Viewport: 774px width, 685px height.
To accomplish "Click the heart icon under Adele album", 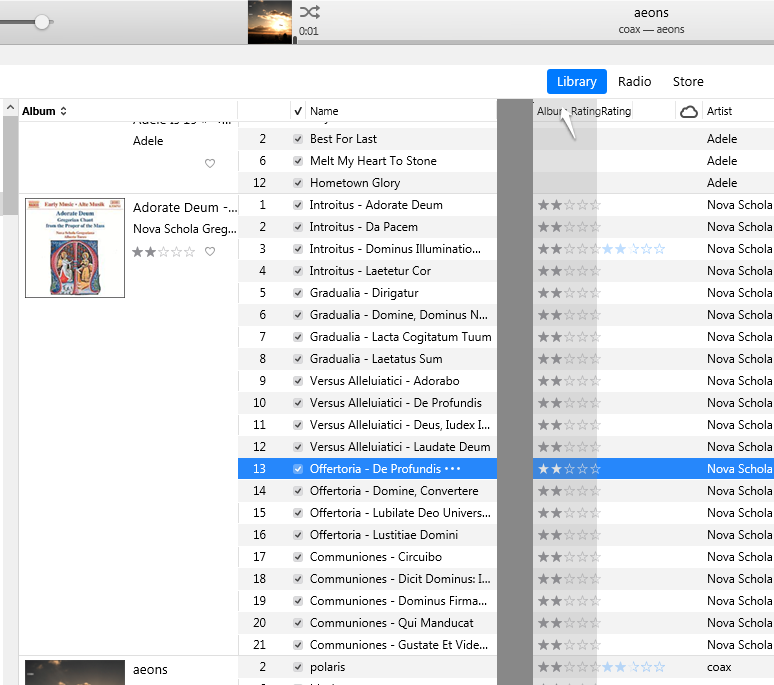I will point(210,164).
